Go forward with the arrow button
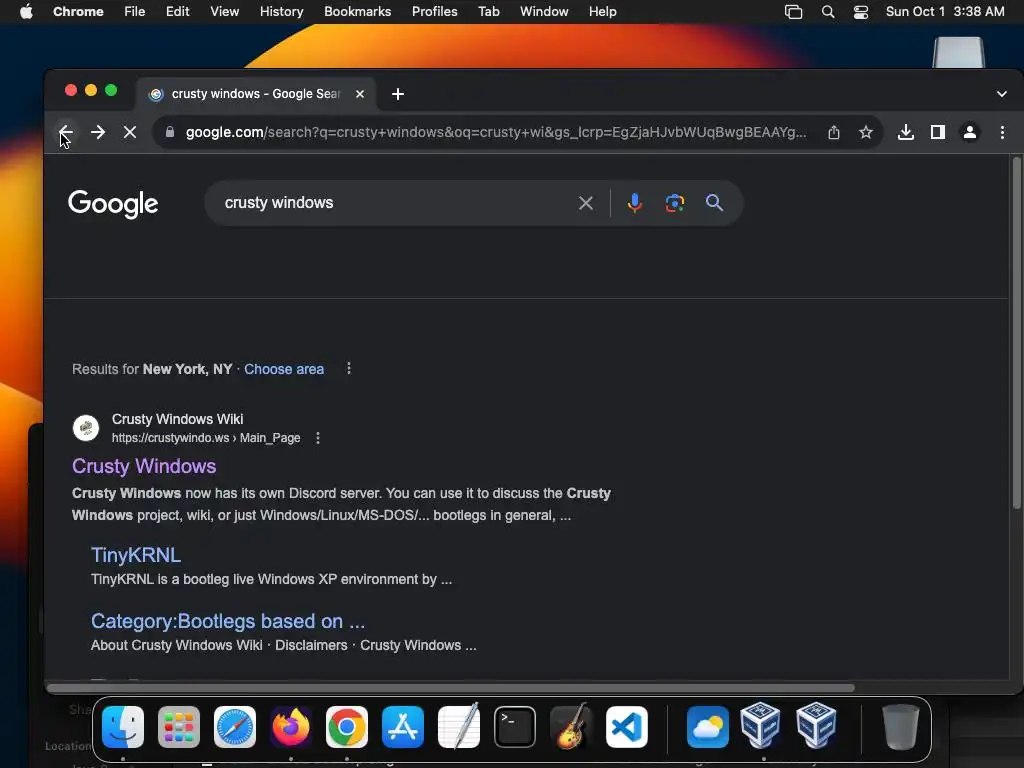 tap(98, 133)
